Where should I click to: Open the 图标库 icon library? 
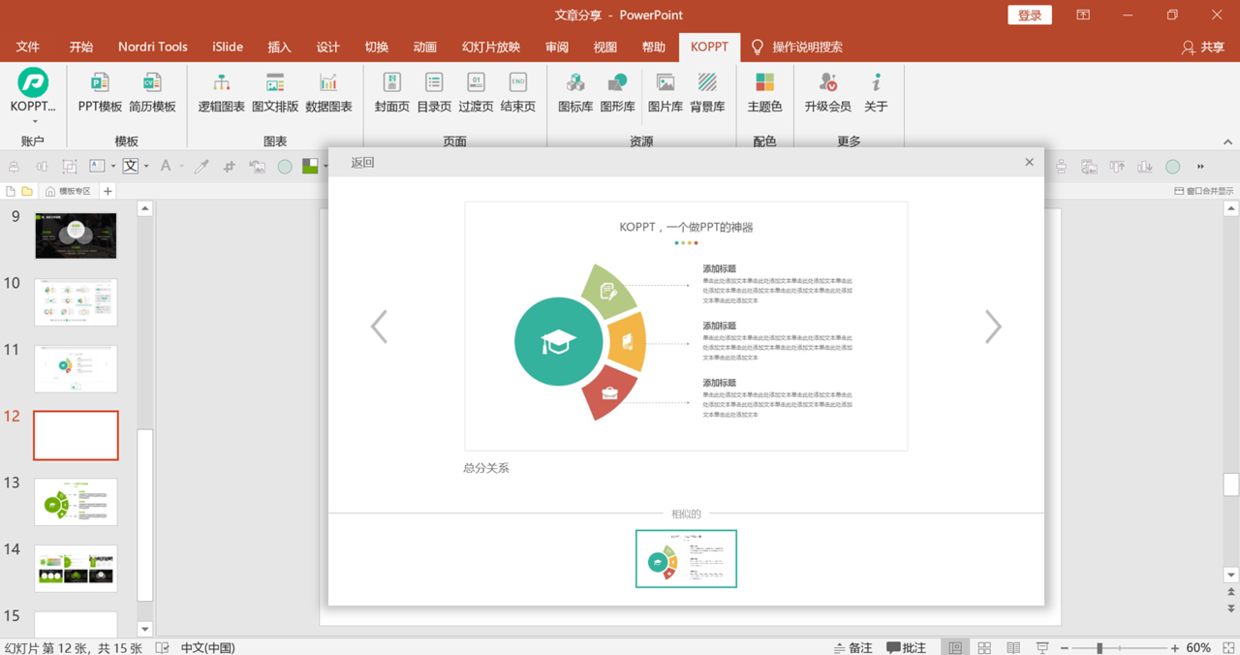575,92
